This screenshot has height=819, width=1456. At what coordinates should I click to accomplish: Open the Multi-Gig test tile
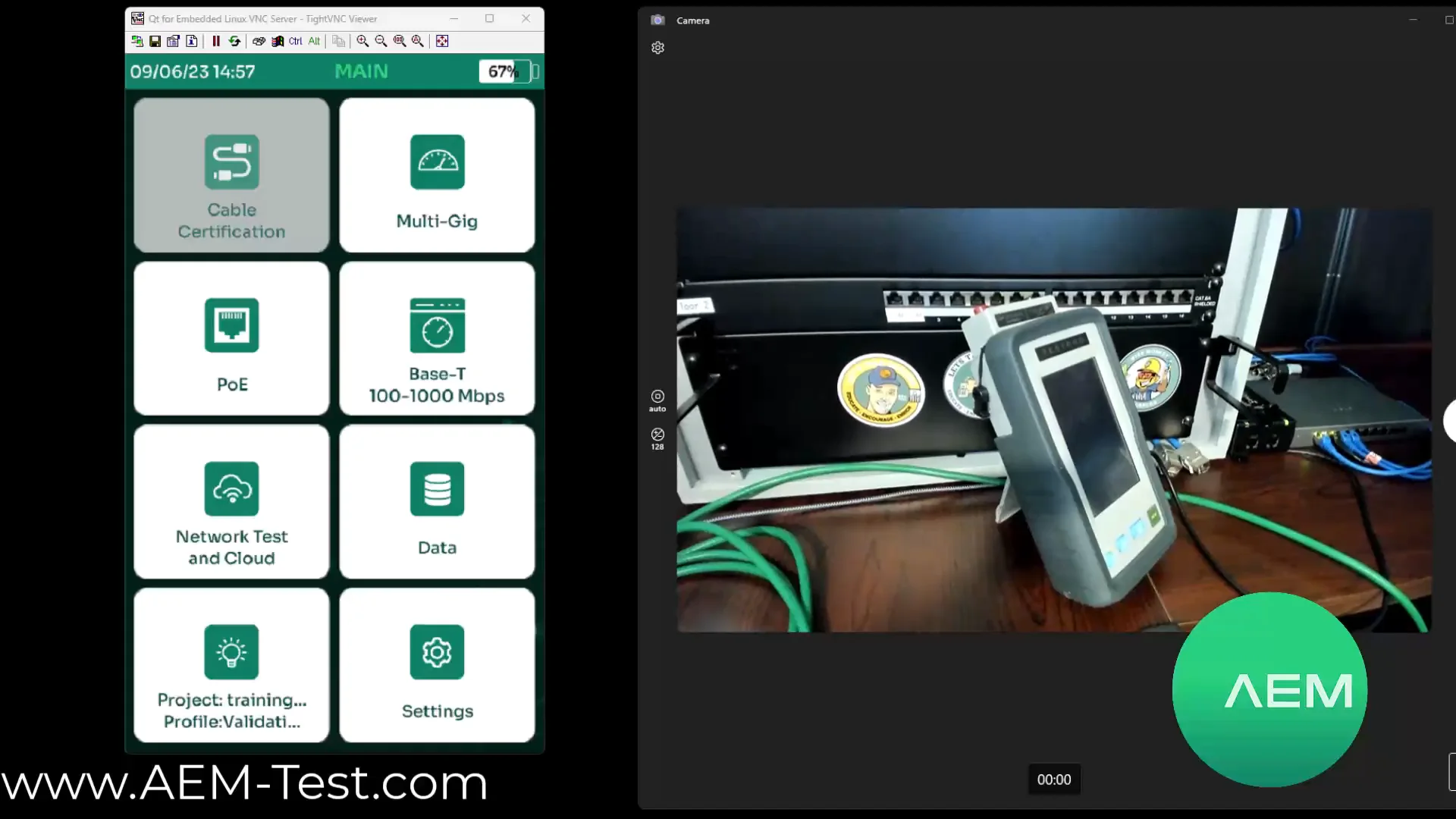[437, 175]
